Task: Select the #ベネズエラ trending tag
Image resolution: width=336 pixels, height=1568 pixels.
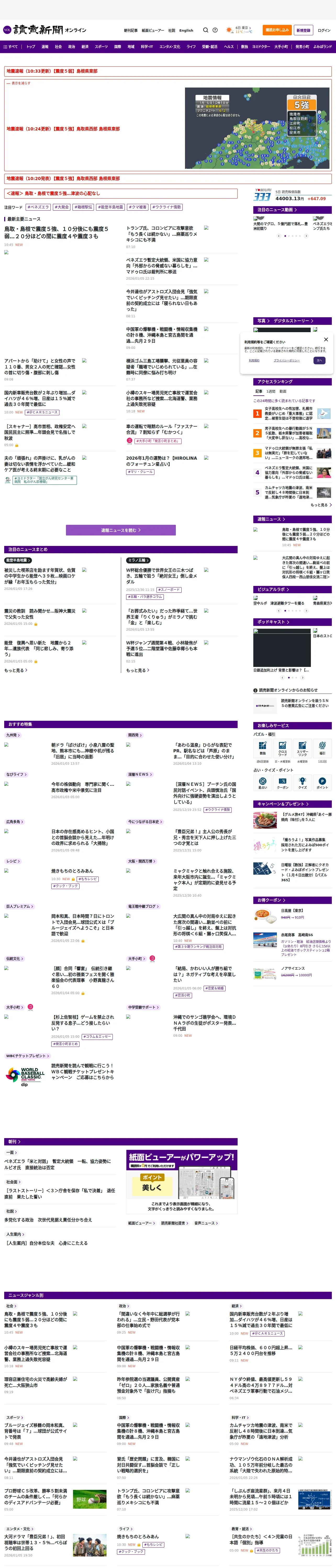Action: (x=38, y=207)
